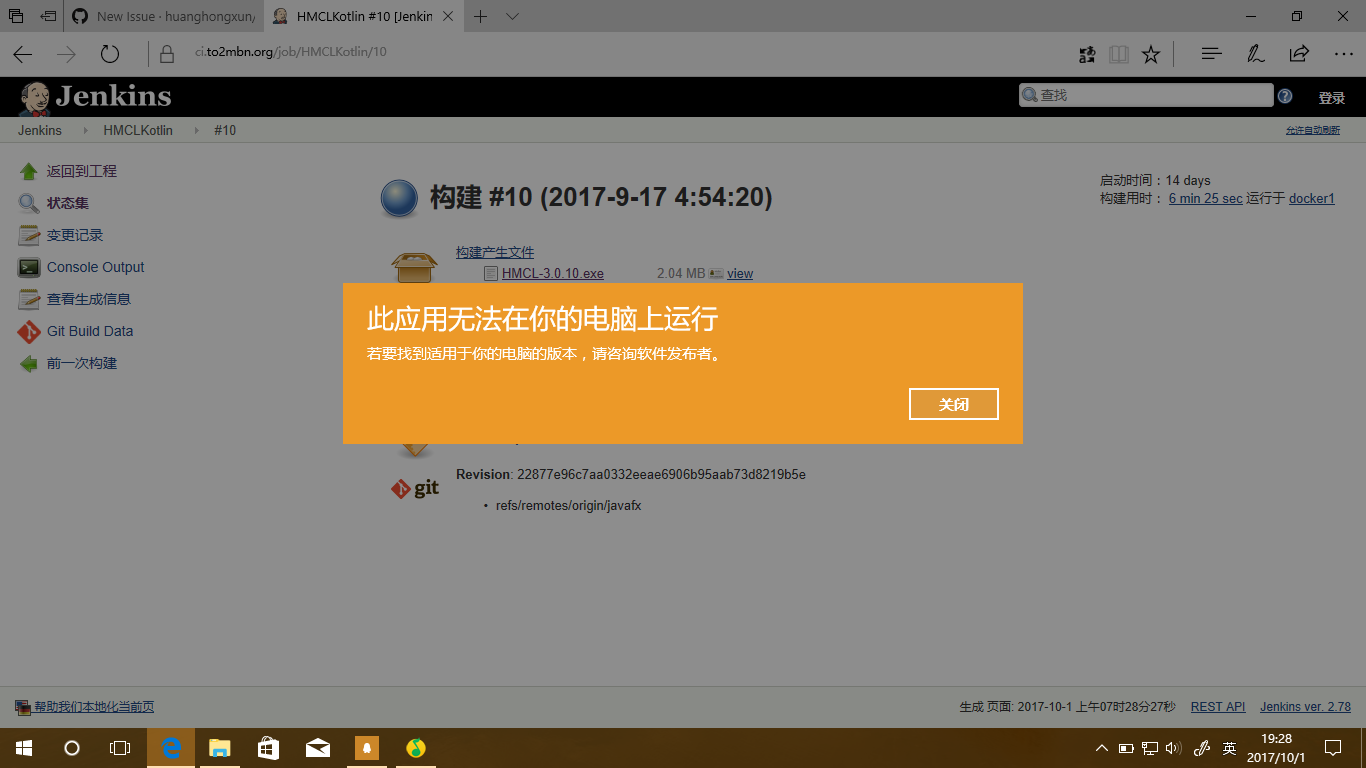Open the Action Center notification icon
This screenshot has width=1366, height=768.
[x=1333, y=748]
